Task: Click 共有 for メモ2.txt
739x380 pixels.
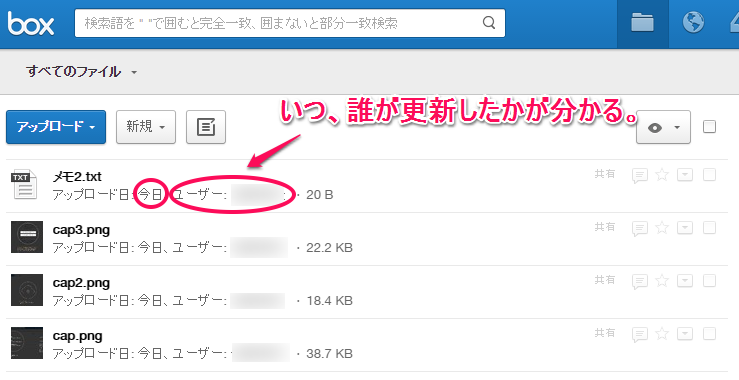Action: click(605, 174)
